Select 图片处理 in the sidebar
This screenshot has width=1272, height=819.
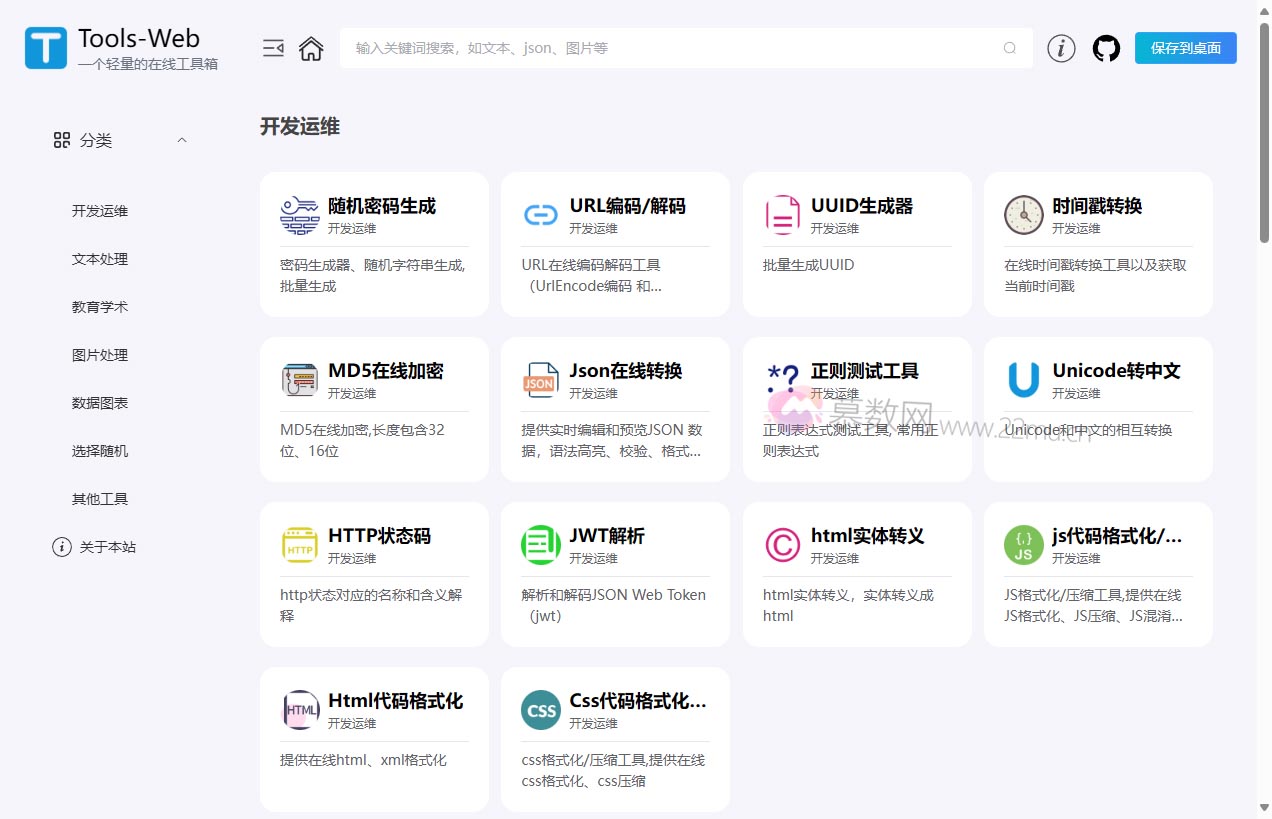pyautogui.click(x=100, y=355)
